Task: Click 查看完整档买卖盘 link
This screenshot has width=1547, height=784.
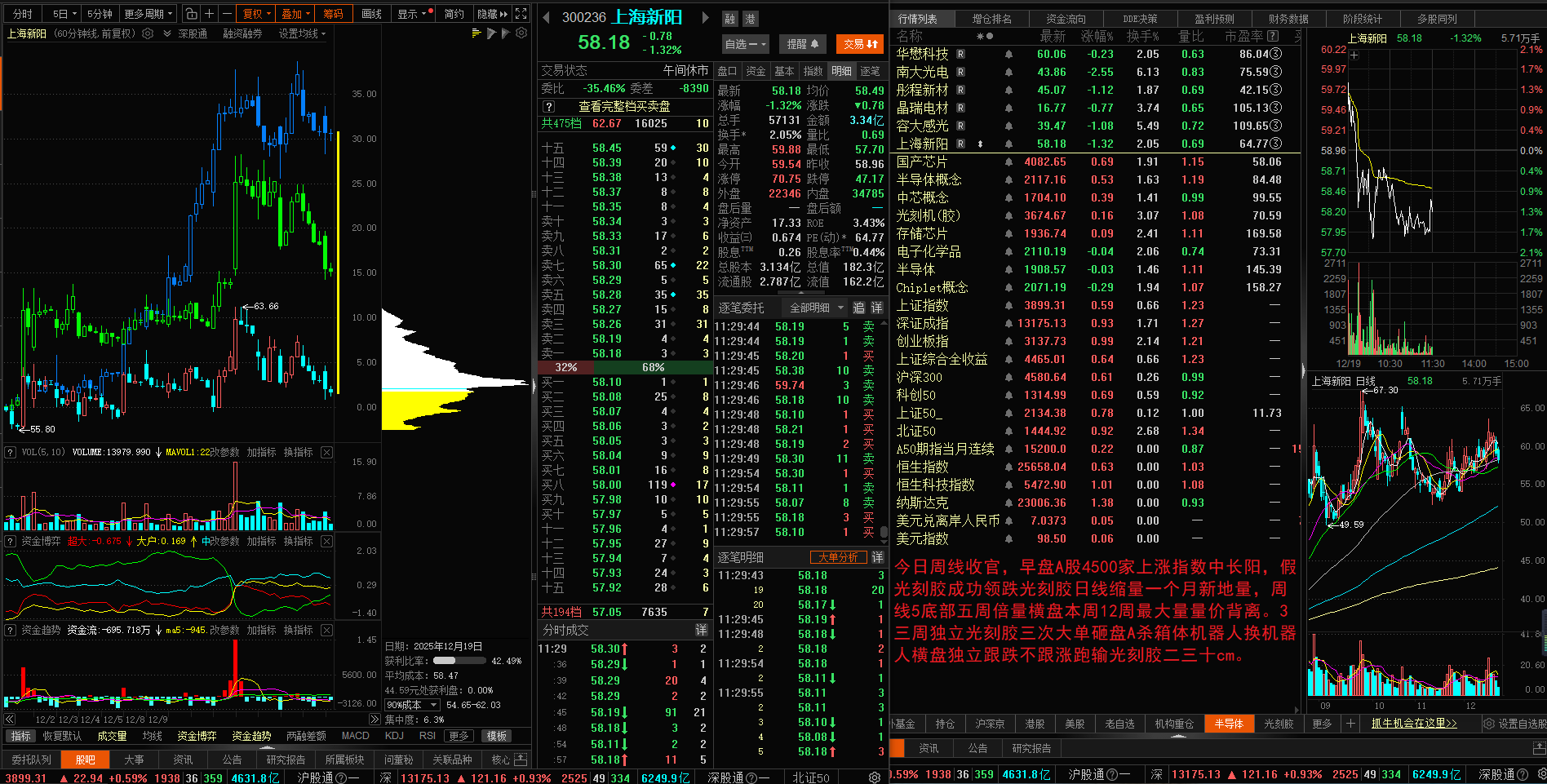Action: point(624,107)
